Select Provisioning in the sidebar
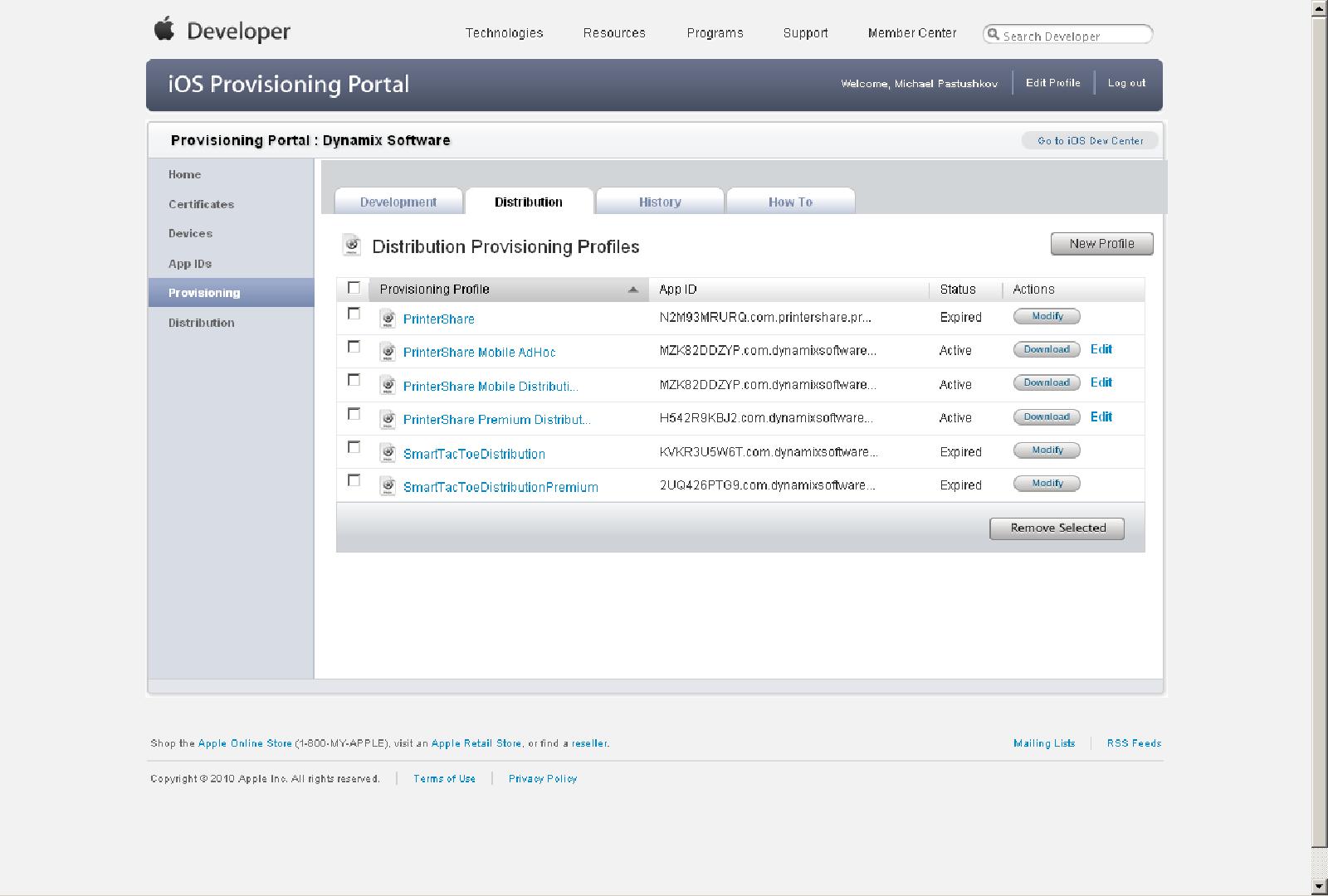 (x=231, y=293)
